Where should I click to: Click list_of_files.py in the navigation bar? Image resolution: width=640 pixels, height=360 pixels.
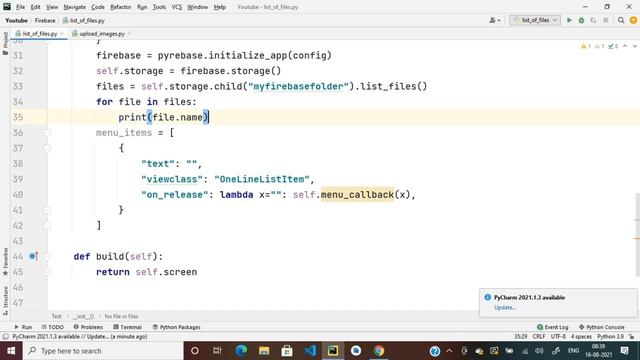pos(84,20)
